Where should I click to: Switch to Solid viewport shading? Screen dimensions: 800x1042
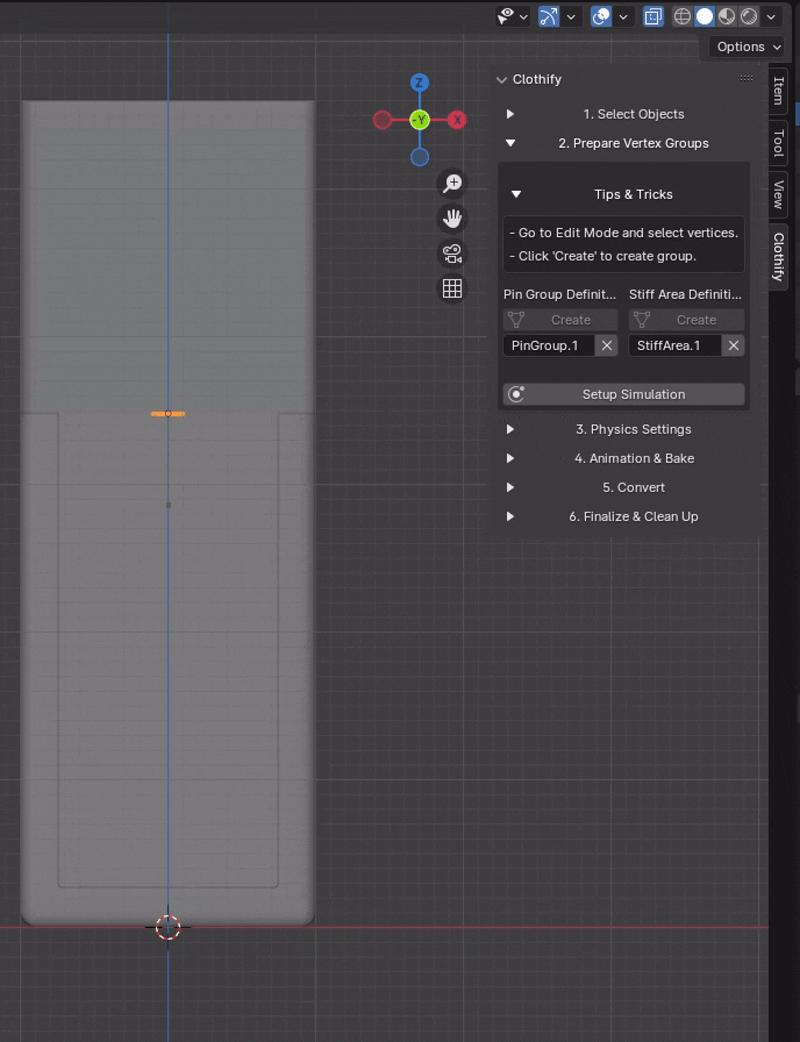tap(704, 17)
